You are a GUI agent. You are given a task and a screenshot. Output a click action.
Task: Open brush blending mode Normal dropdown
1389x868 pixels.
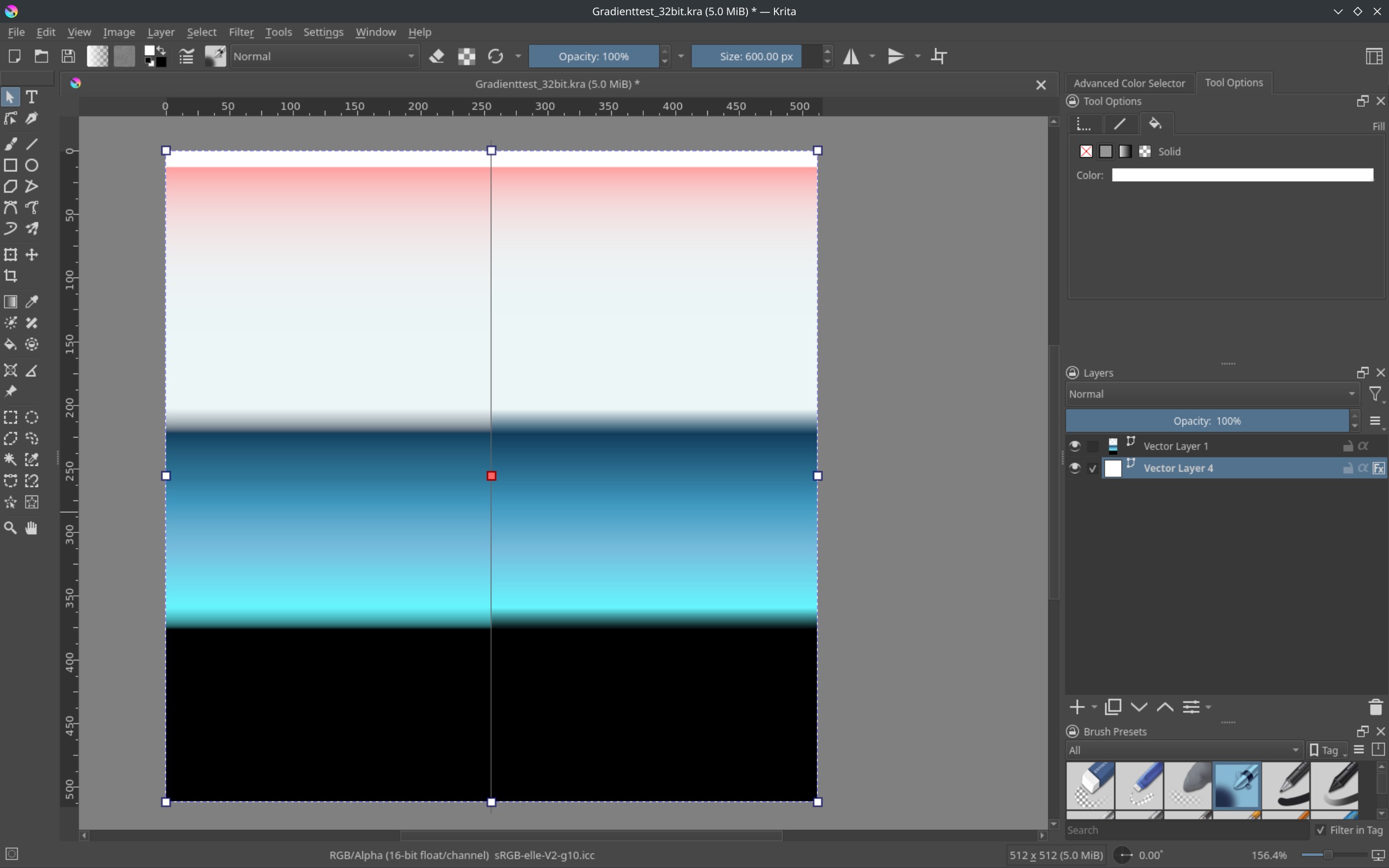(324, 56)
